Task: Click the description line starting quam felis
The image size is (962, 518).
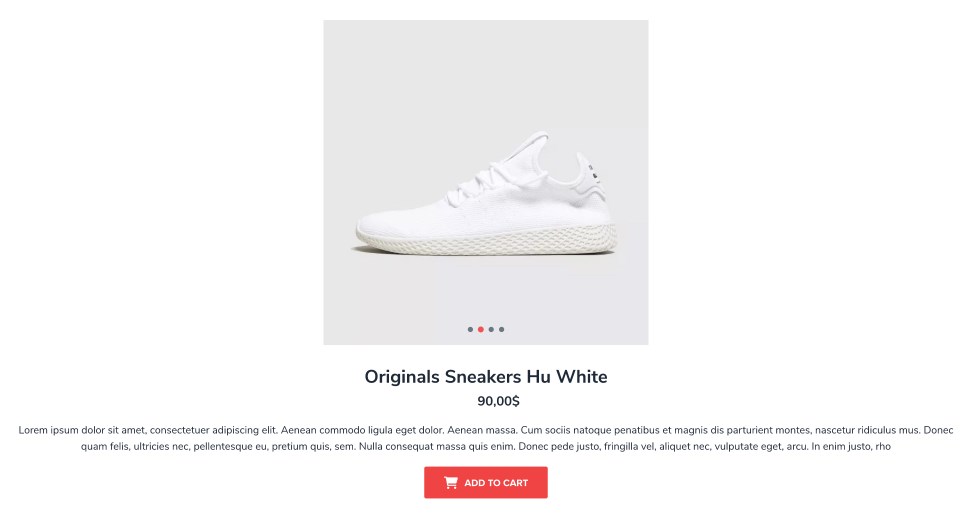Action: pos(486,446)
